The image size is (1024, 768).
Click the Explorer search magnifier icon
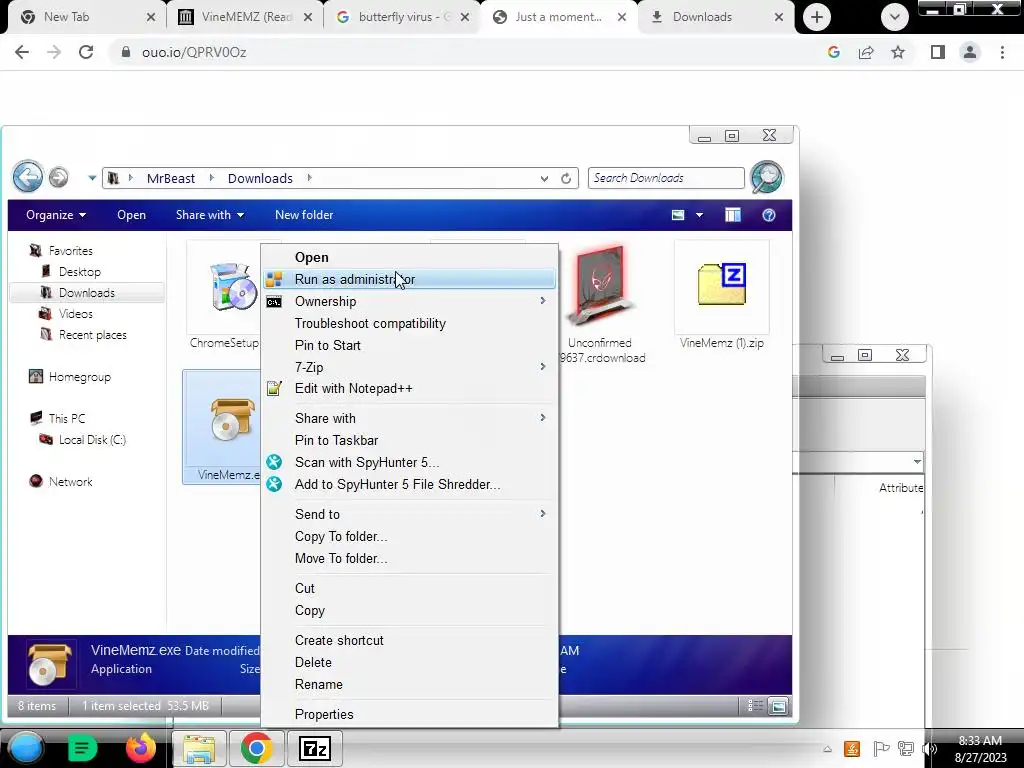(767, 178)
